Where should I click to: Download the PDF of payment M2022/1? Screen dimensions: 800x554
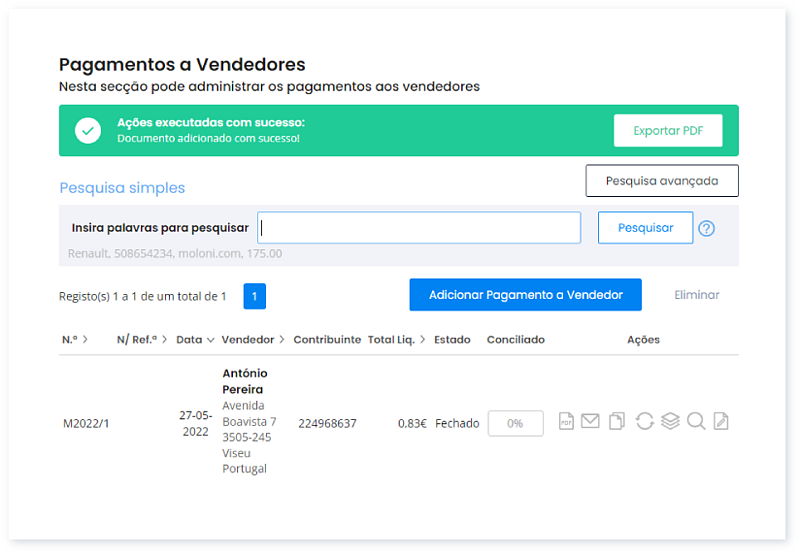click(566, 422)
